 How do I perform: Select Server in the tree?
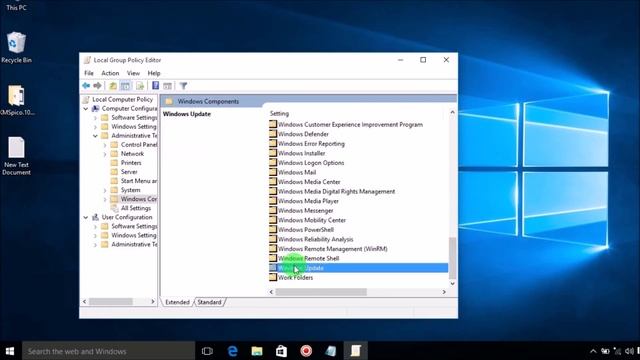(x=129, y=172)
